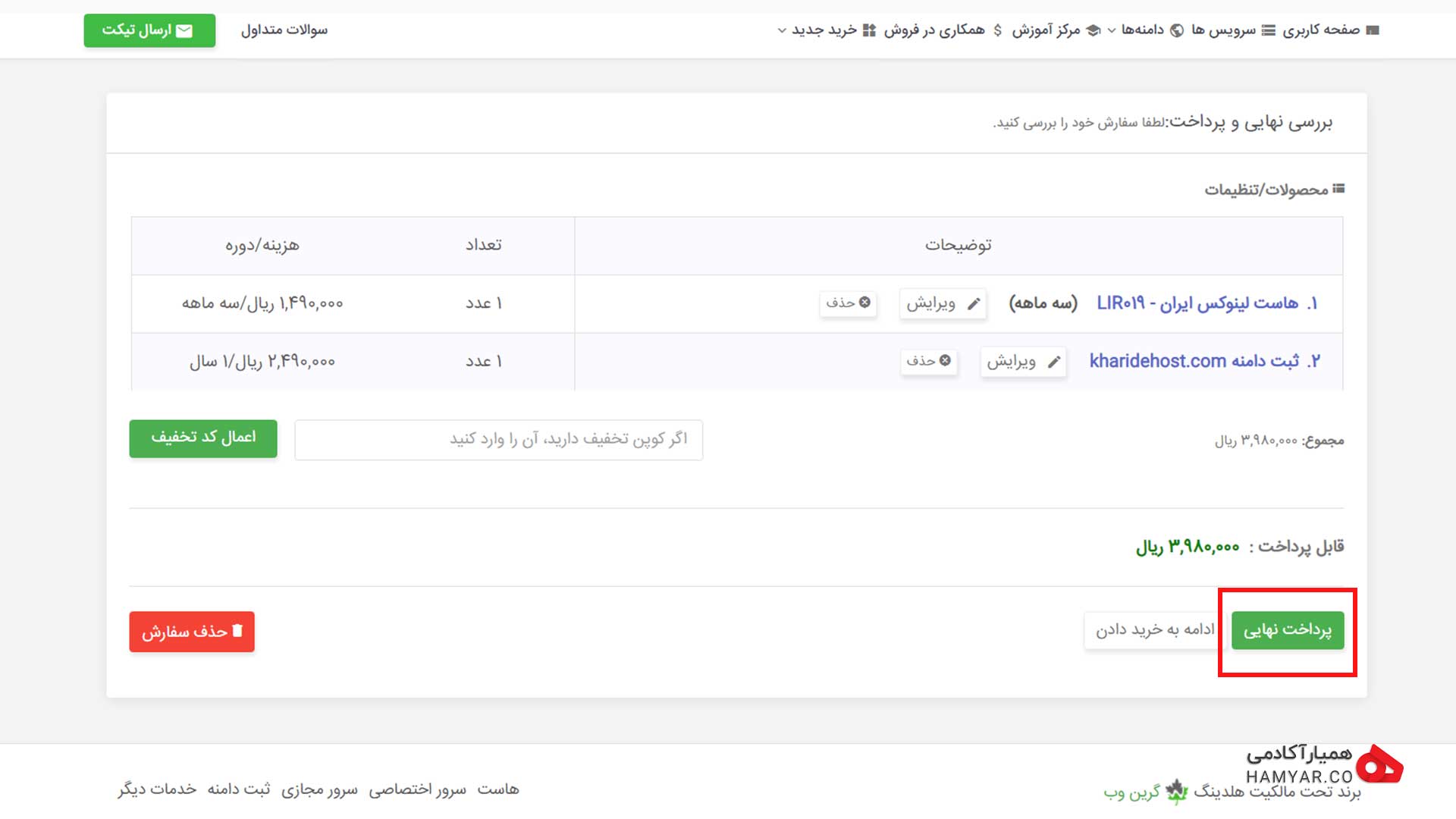Open footer link سرور اختصاصی
This screenshot has width=1456, height=819.
click(x=418, y=789)
